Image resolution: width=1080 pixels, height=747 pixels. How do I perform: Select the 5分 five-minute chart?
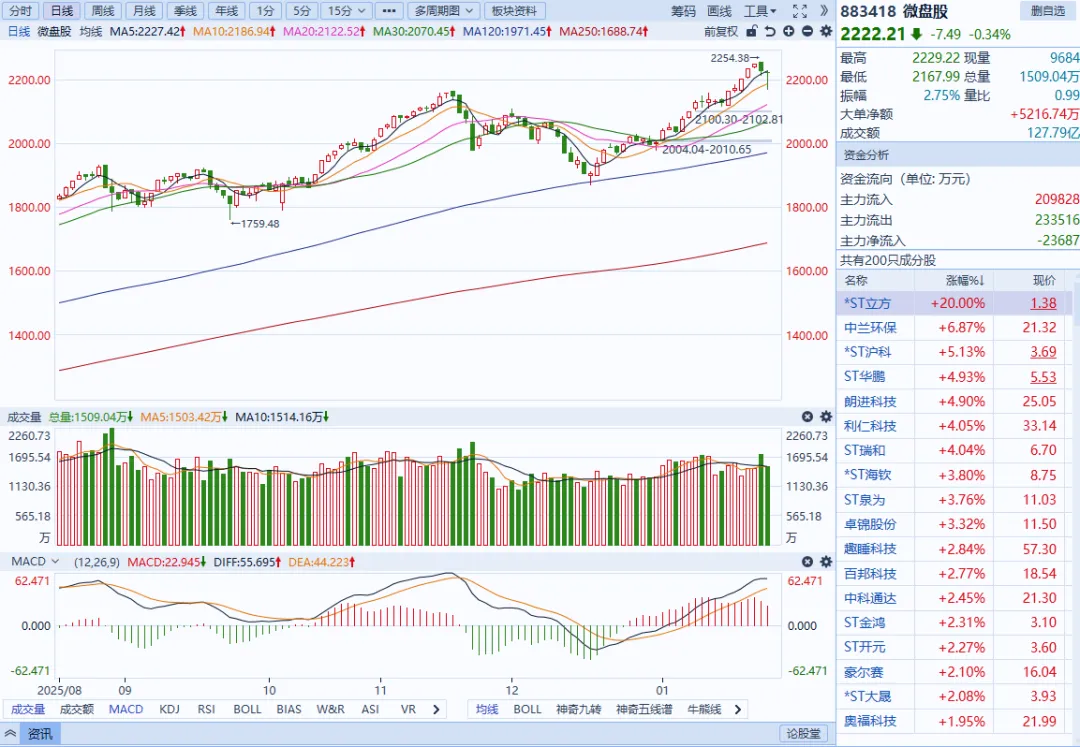(x=302, y=11)
